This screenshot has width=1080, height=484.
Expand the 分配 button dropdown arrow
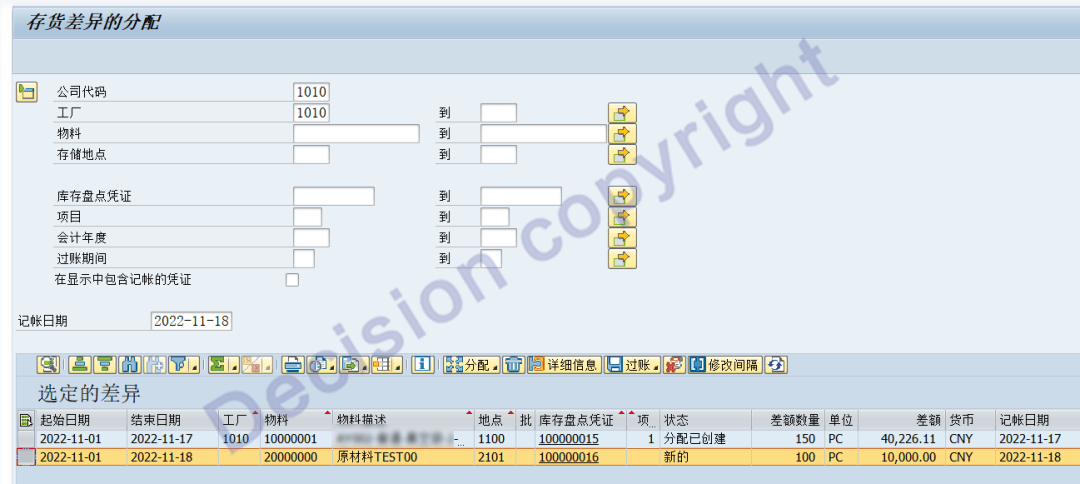coord(495,366)
